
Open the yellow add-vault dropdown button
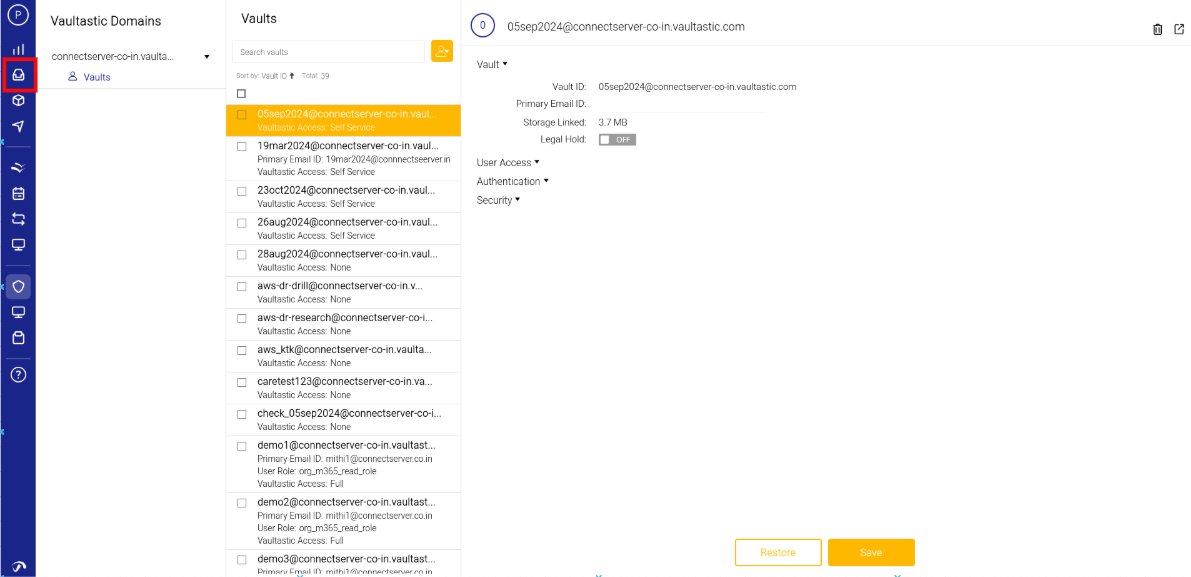(x=441, y=52)
